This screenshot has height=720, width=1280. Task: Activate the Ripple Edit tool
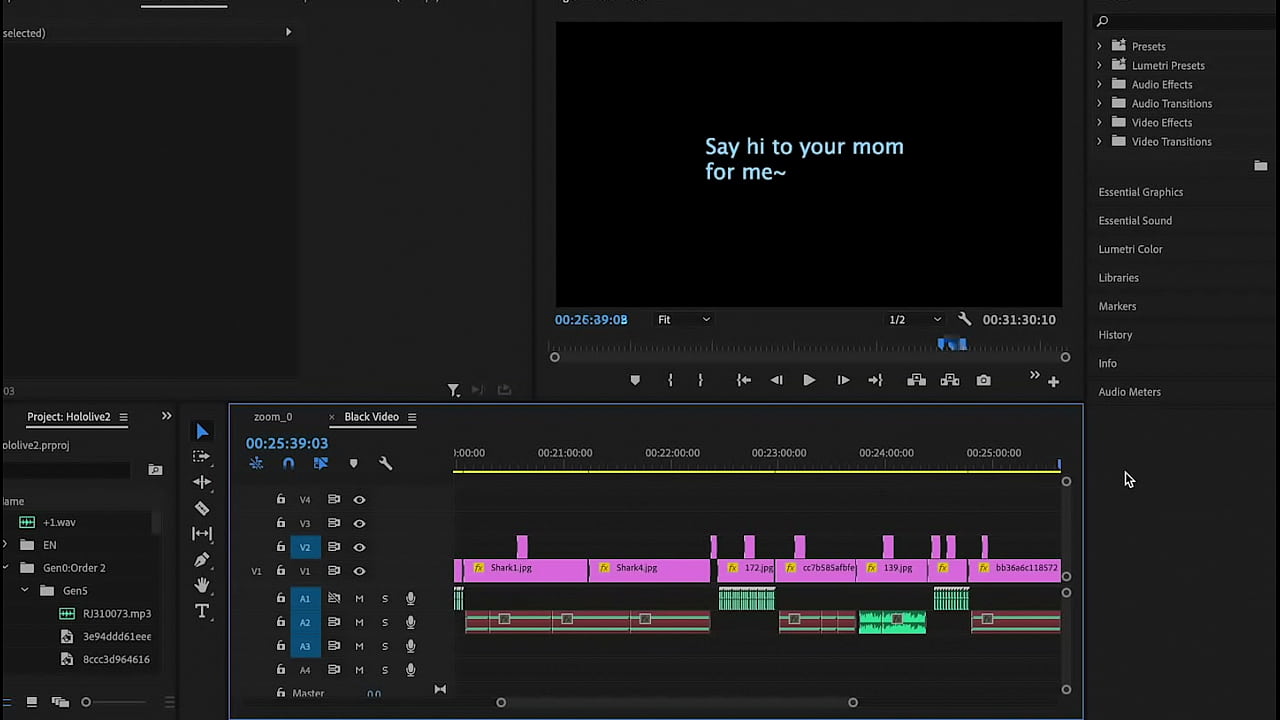pos(202,482)
